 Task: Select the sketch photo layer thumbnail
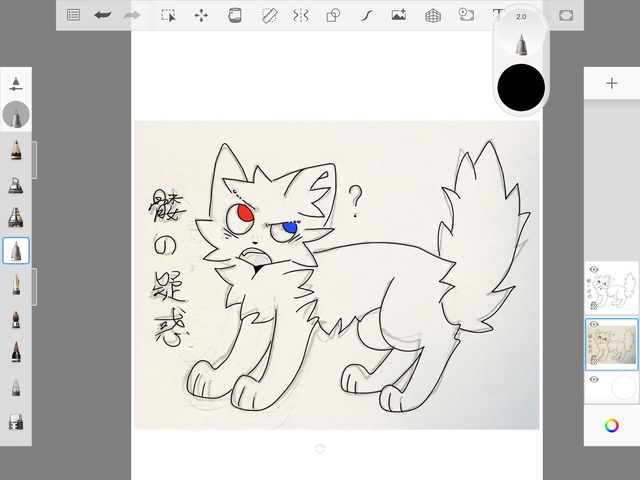click(x=612, y=347)
